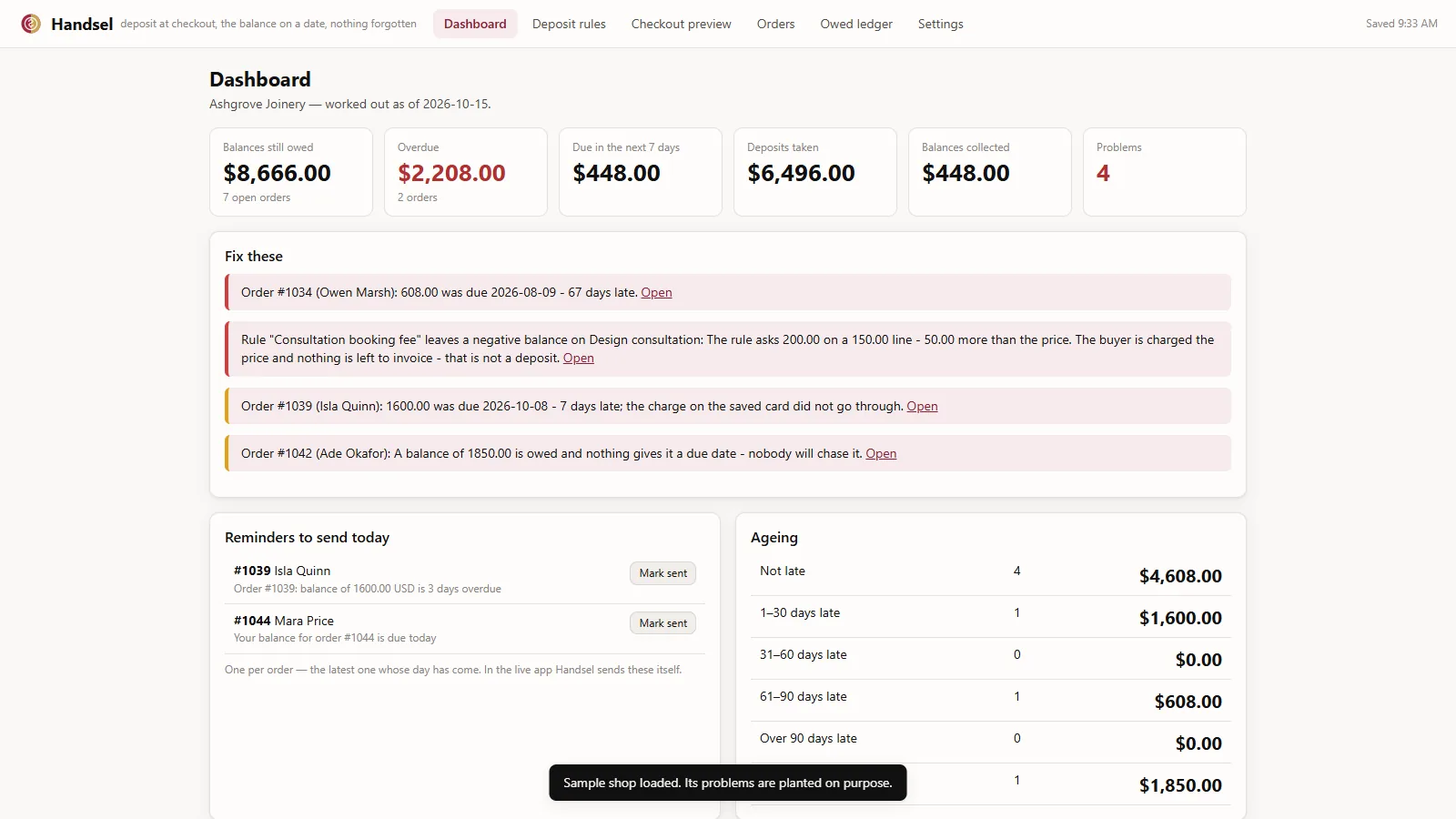Click the Handsel logo icon

tap(31, 24)
